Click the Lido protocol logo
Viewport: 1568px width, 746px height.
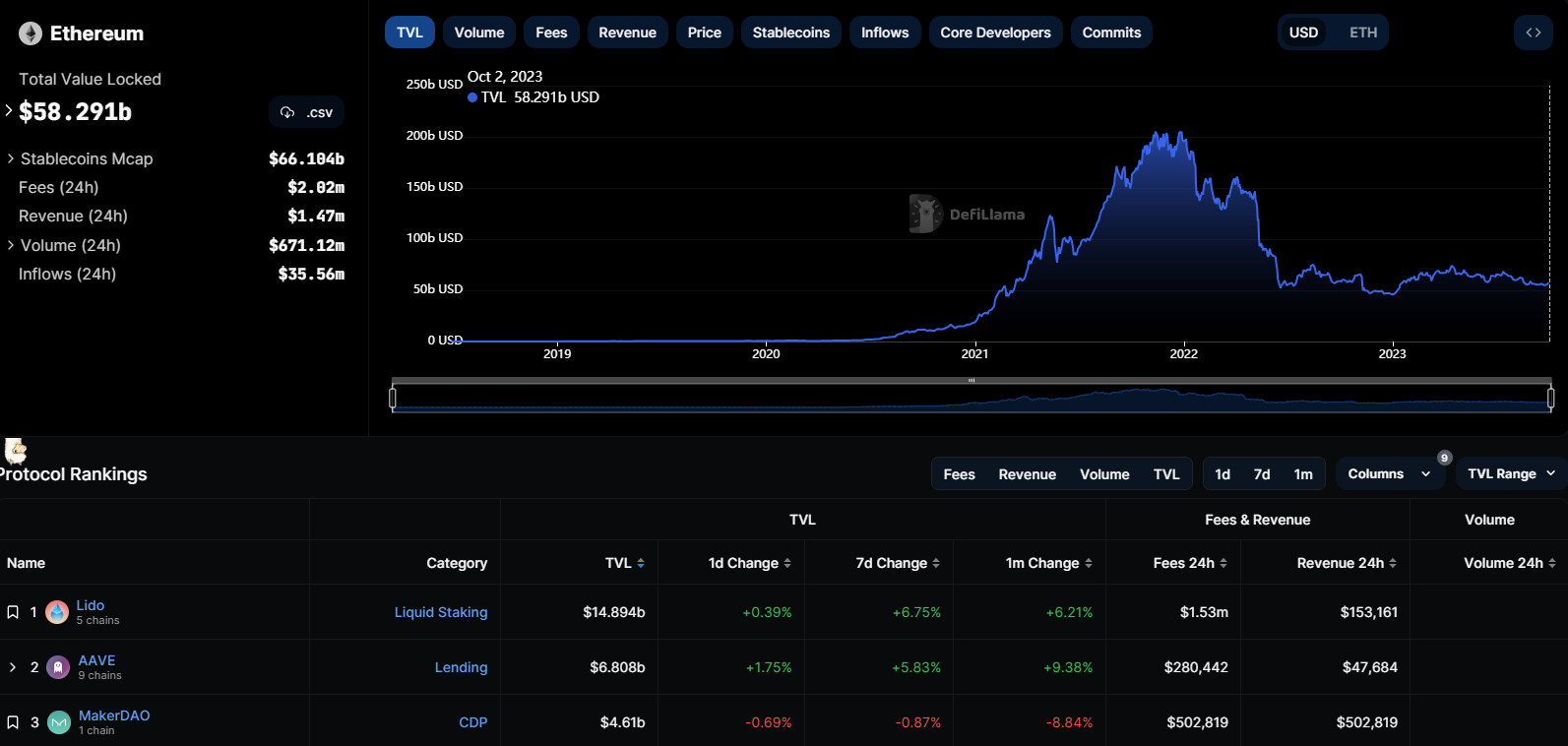click(57, 612)
